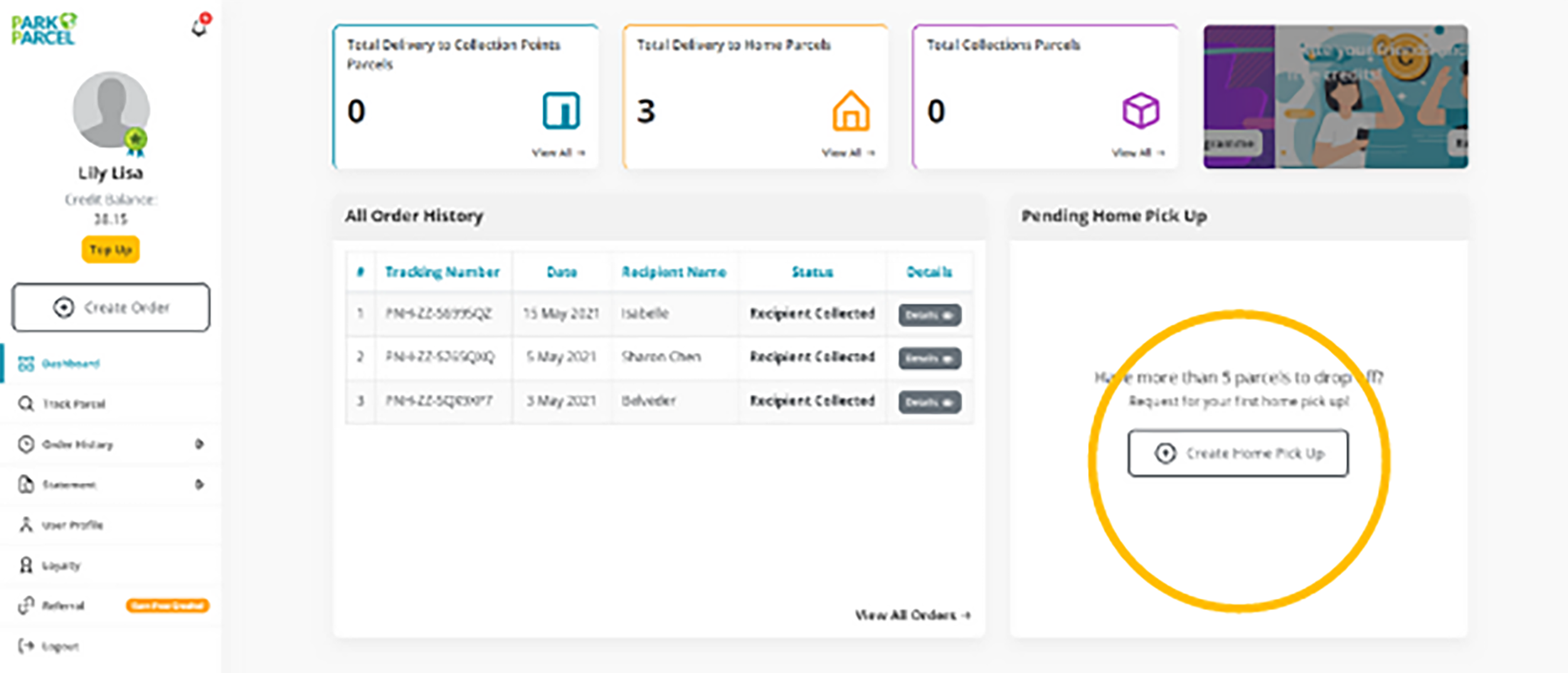Follow the View All Orders link
This screenshot has height=673, width=1568.
tap(913, 615)
